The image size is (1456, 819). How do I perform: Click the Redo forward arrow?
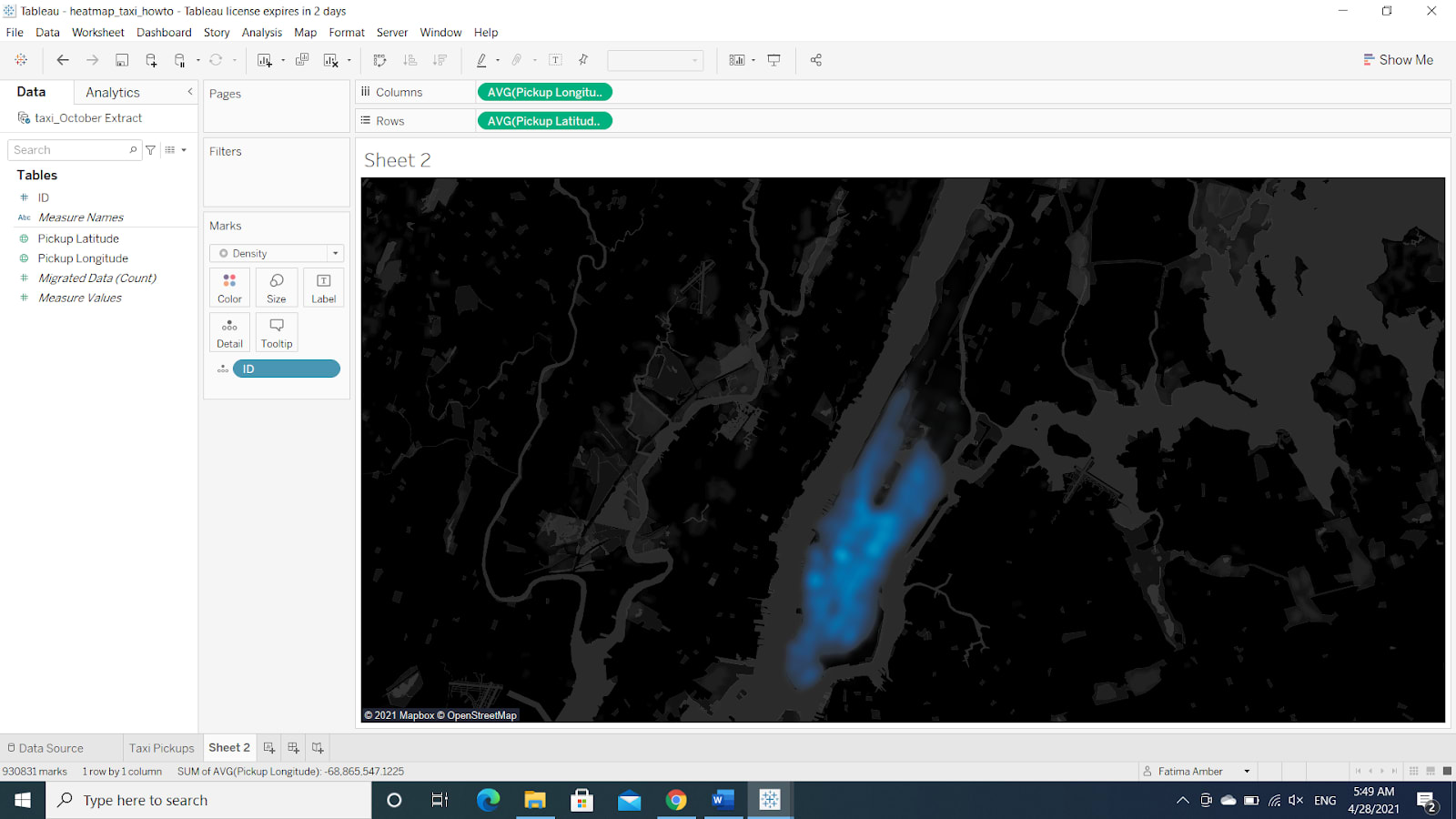[92, 60]
